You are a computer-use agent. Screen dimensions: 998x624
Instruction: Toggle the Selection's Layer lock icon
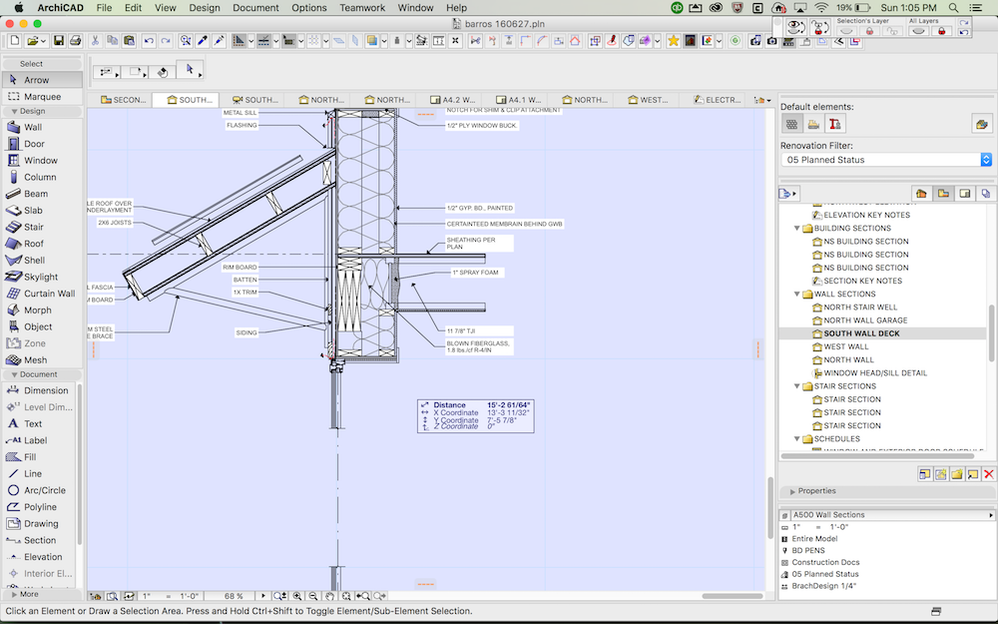coord(869,31)
